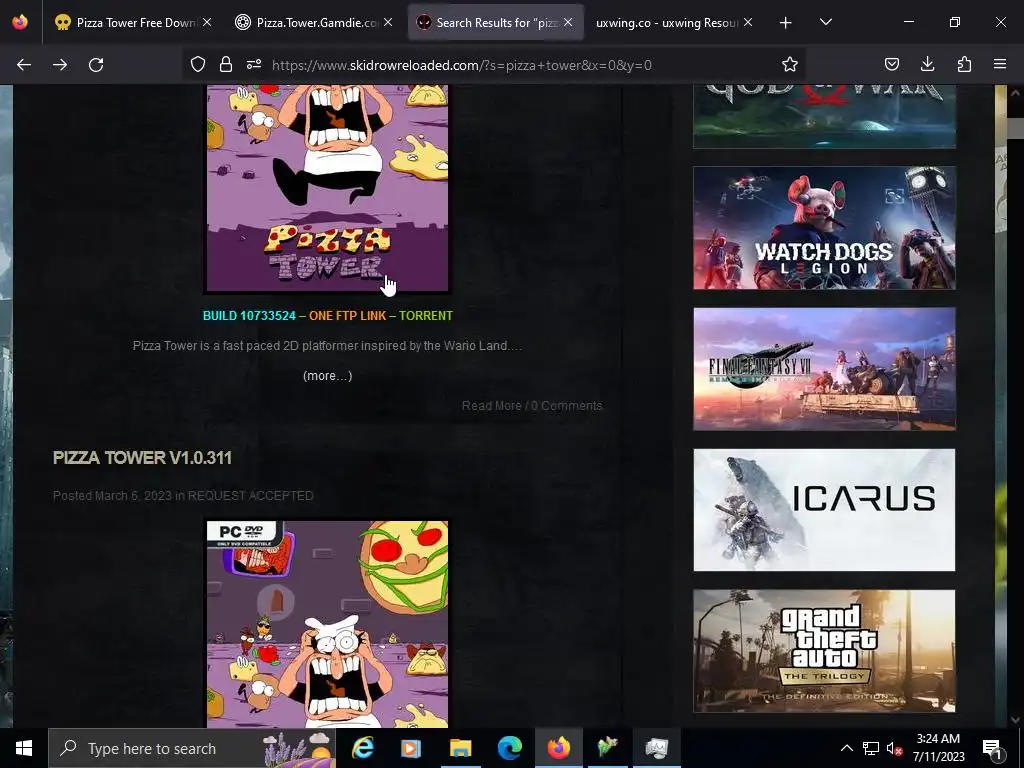This screenshot has height=768, width=1024.
Task: Open the Firefox downloads panel
Action: 927,64
